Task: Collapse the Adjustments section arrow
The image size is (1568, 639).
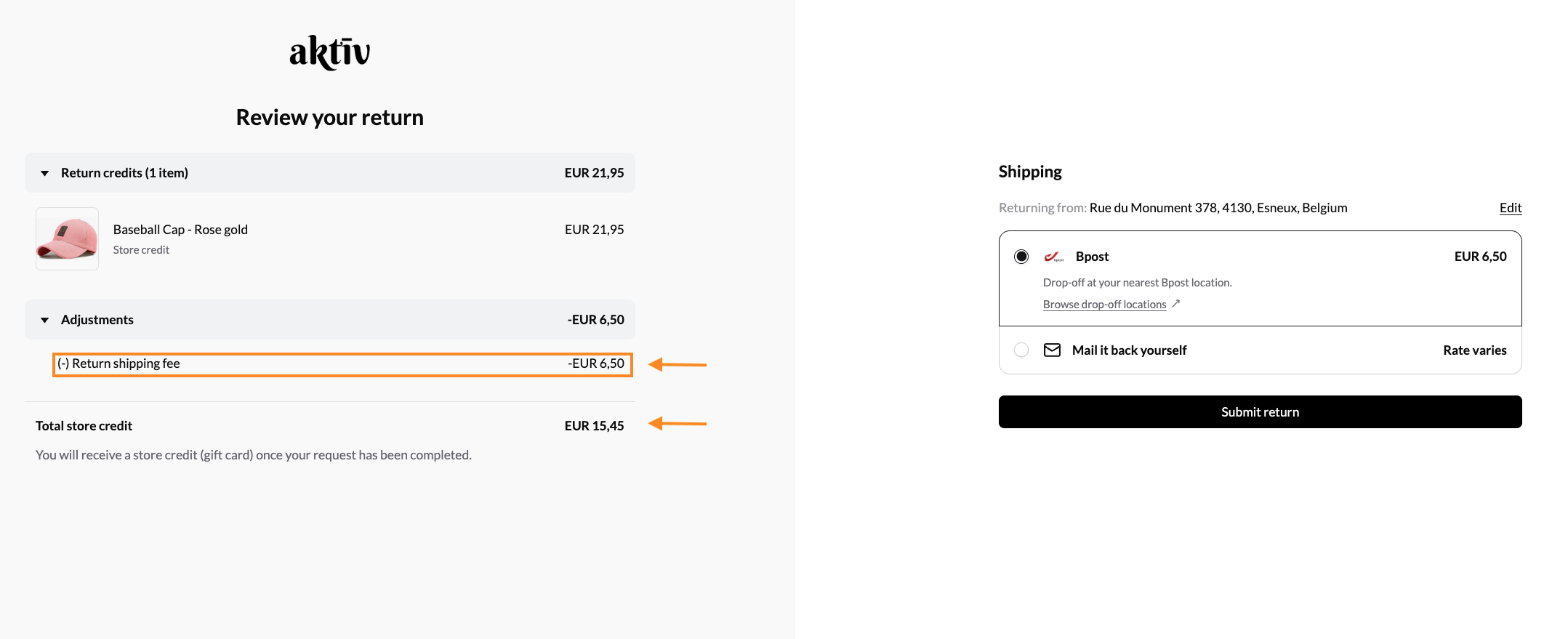Action: point(45,320)
